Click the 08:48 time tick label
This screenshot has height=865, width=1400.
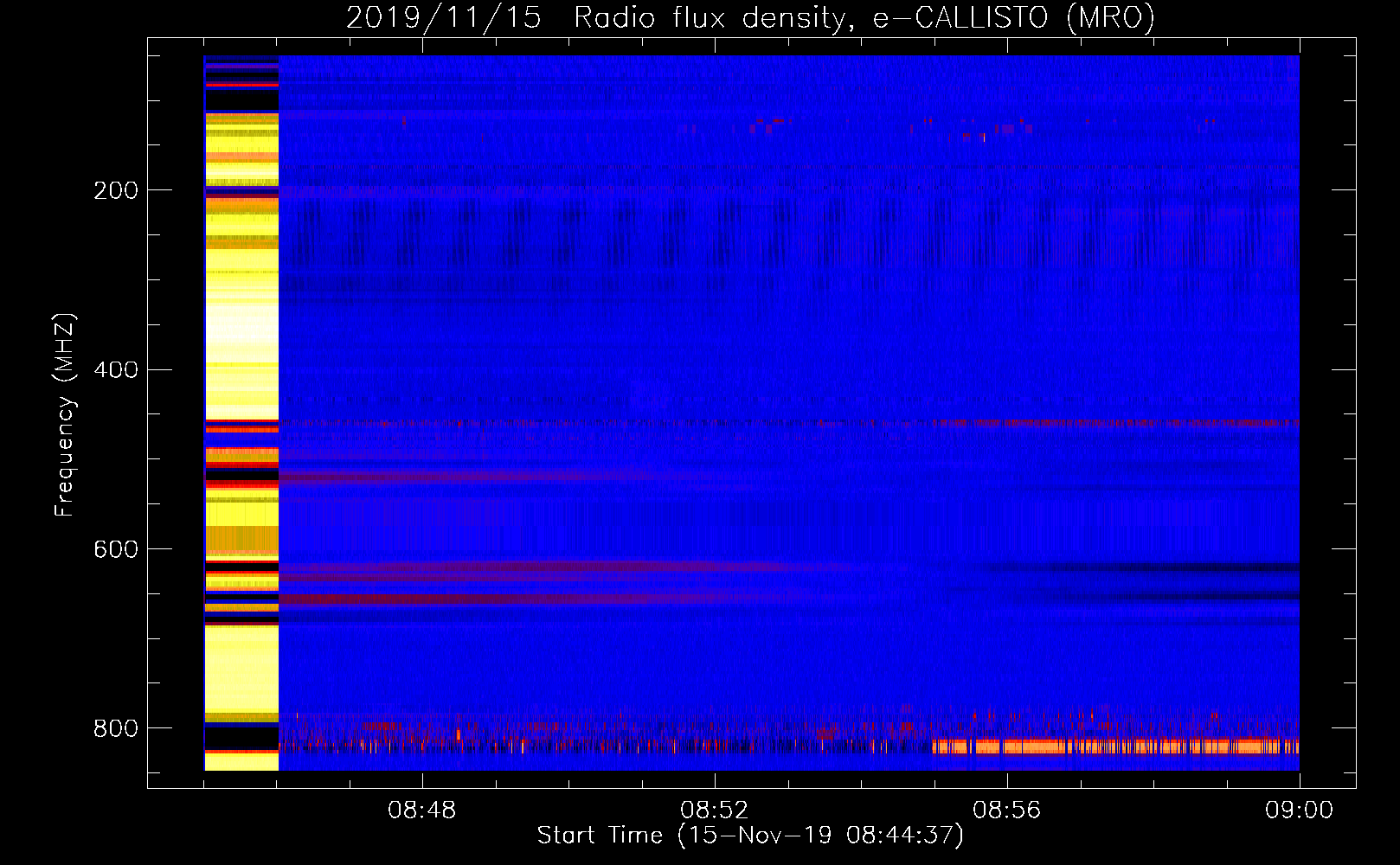(x=422, y=811)
